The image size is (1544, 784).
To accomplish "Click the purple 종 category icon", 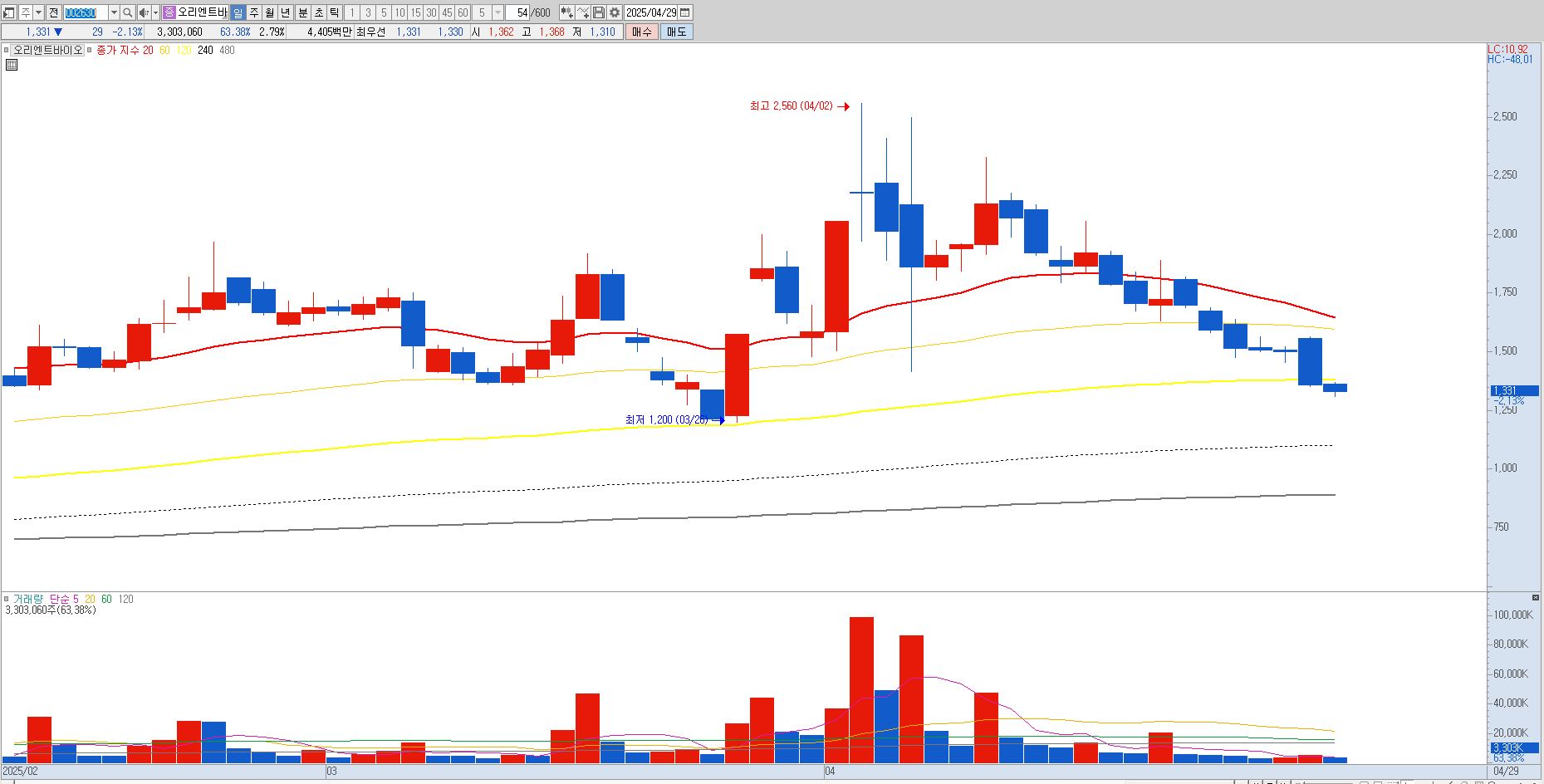I will (x=169, y=12).
